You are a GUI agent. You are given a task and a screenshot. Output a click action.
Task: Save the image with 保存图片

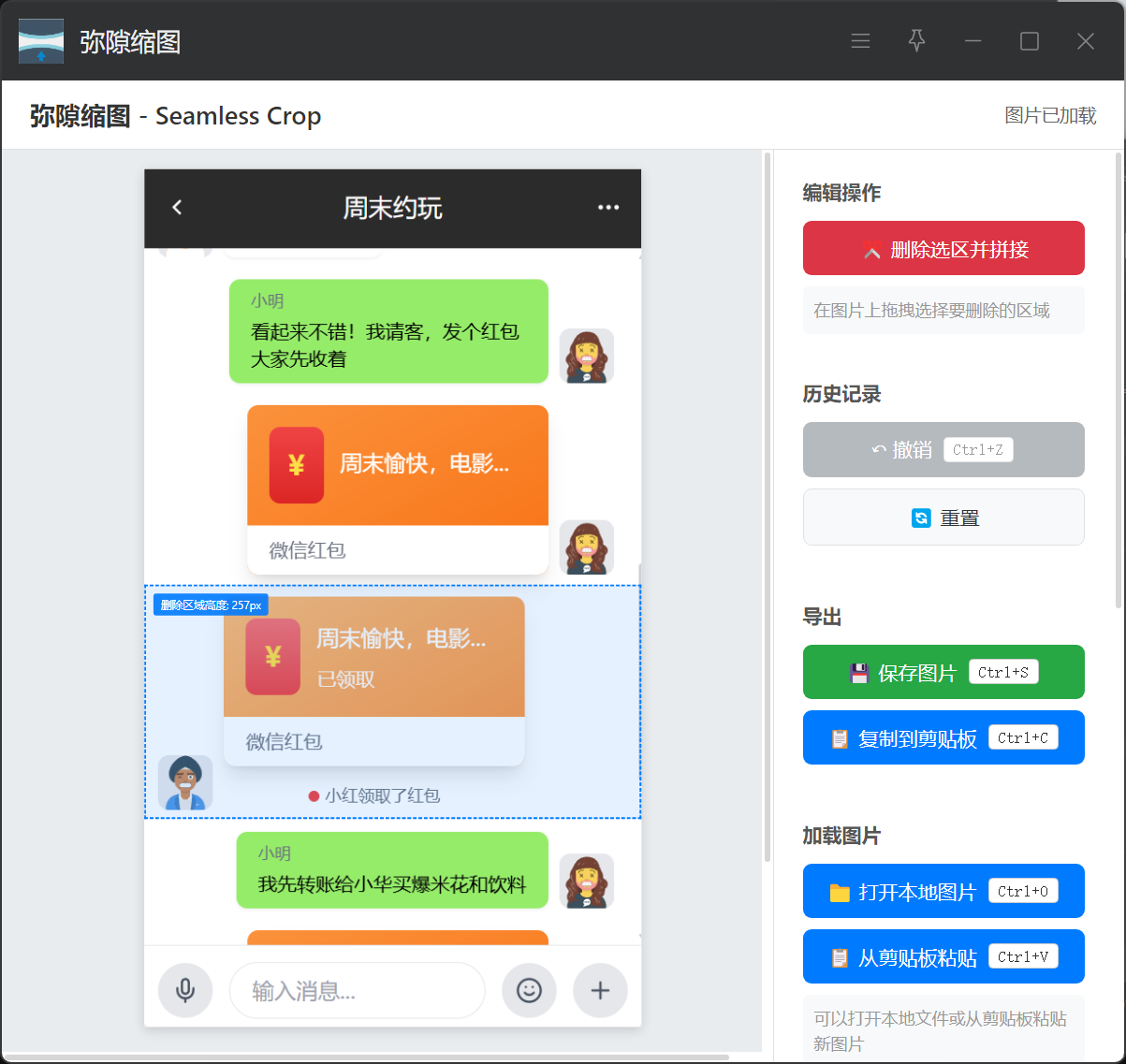(943, 672)
